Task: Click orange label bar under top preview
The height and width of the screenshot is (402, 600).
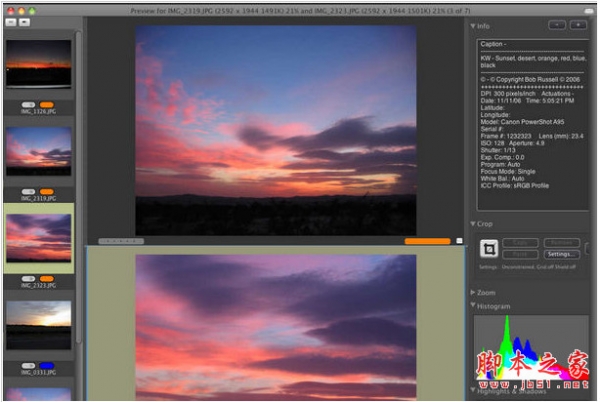Action: [427, 241]
